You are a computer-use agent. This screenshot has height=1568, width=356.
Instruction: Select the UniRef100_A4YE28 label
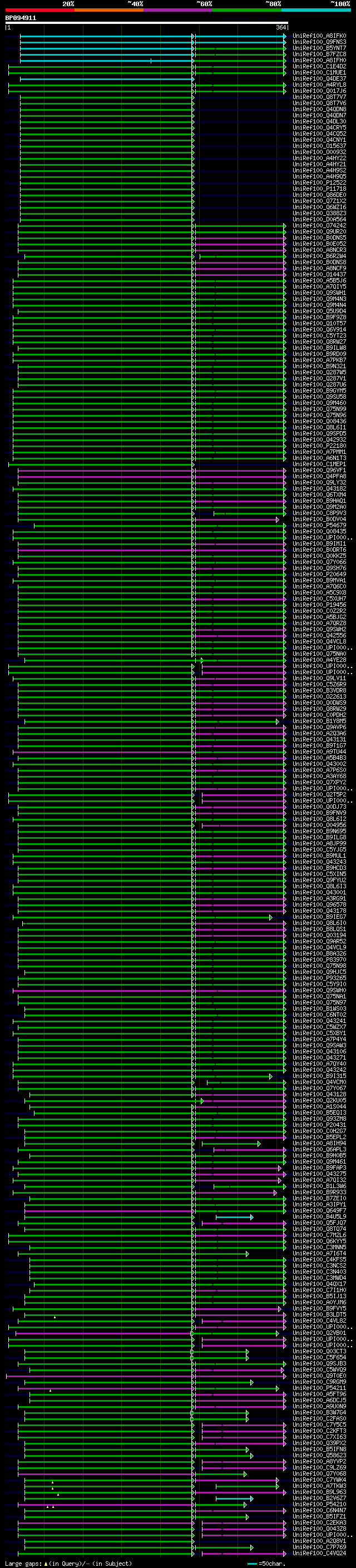(x=319, y=660)
